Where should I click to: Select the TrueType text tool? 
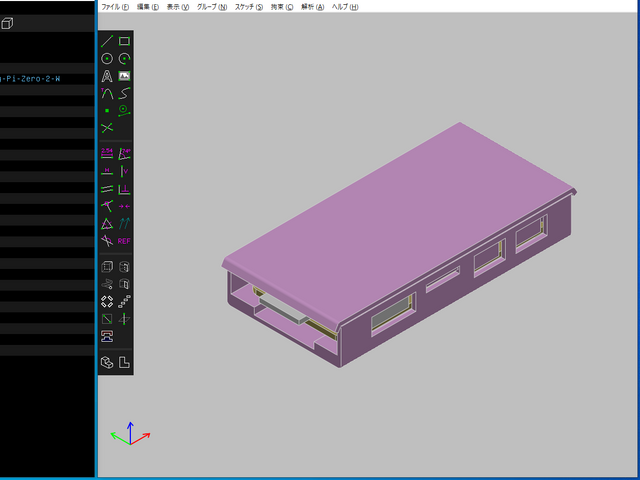tap(107, 76)
